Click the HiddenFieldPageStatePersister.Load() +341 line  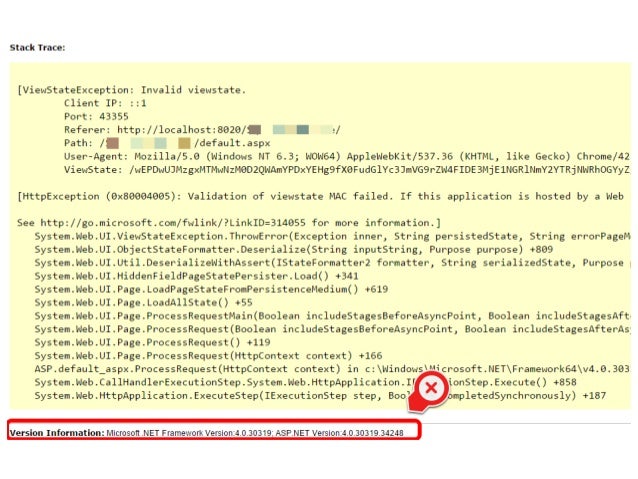197,276
